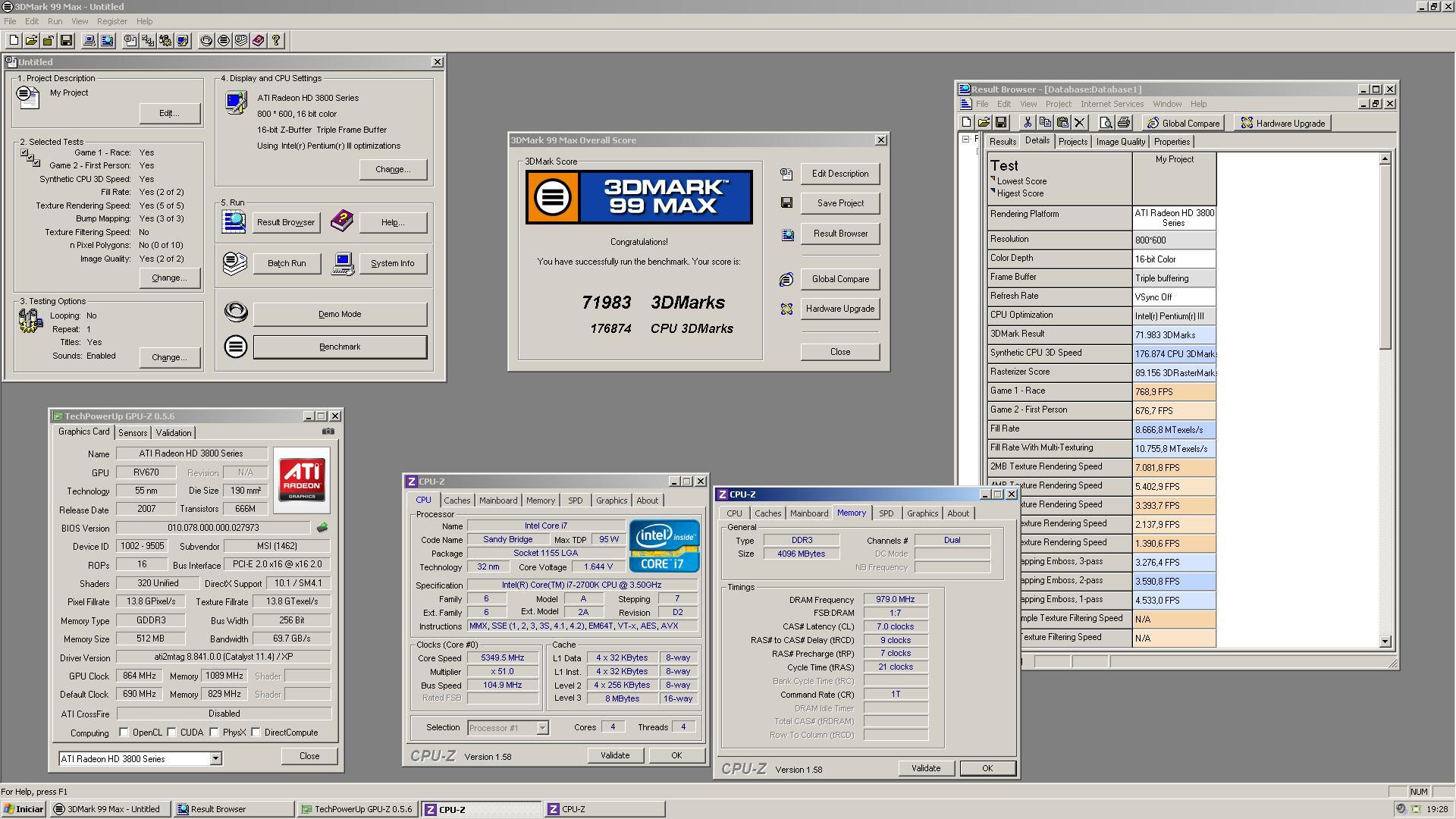Screen dimensions: 1456x819
Task: Click the Display settings toolbar icon
Action: (183, 41)
